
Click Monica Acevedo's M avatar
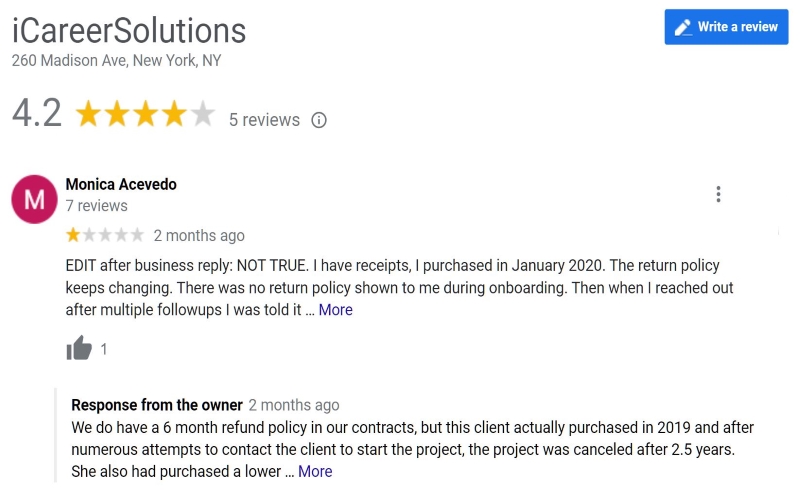click(x=34, y=199)
